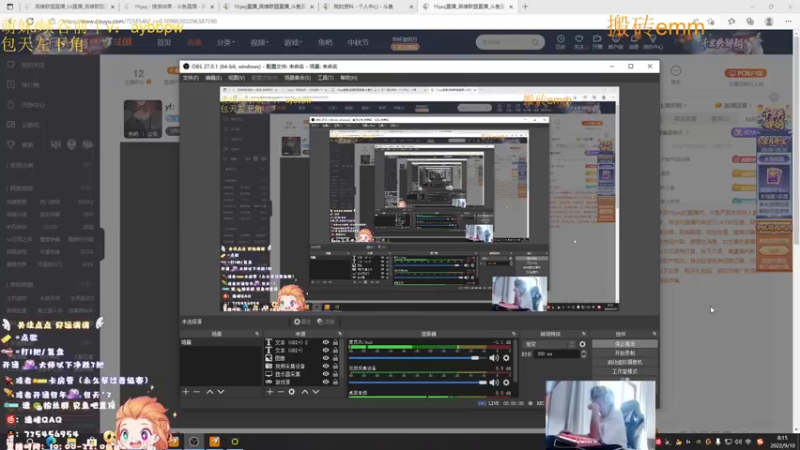The image size is (800, 450).
Task: Open 关注 heart icon on Douyu header
Action: tap(579, 42)
